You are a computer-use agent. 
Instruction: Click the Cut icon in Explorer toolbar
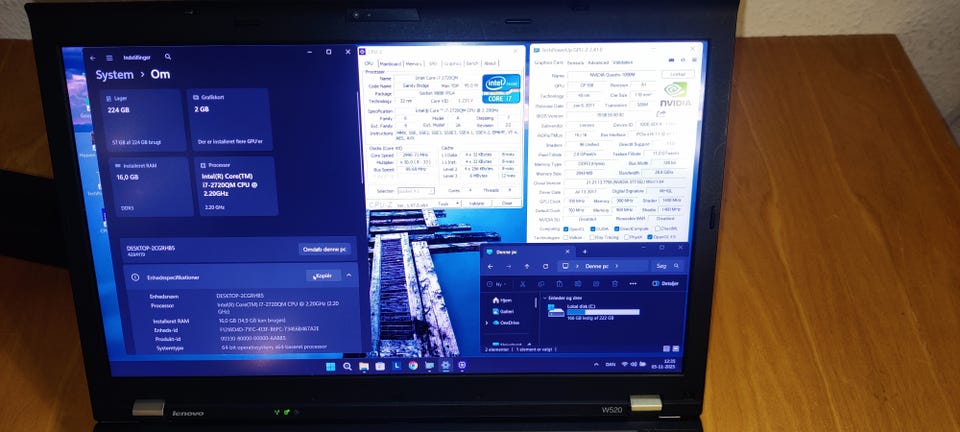(522, 285)
